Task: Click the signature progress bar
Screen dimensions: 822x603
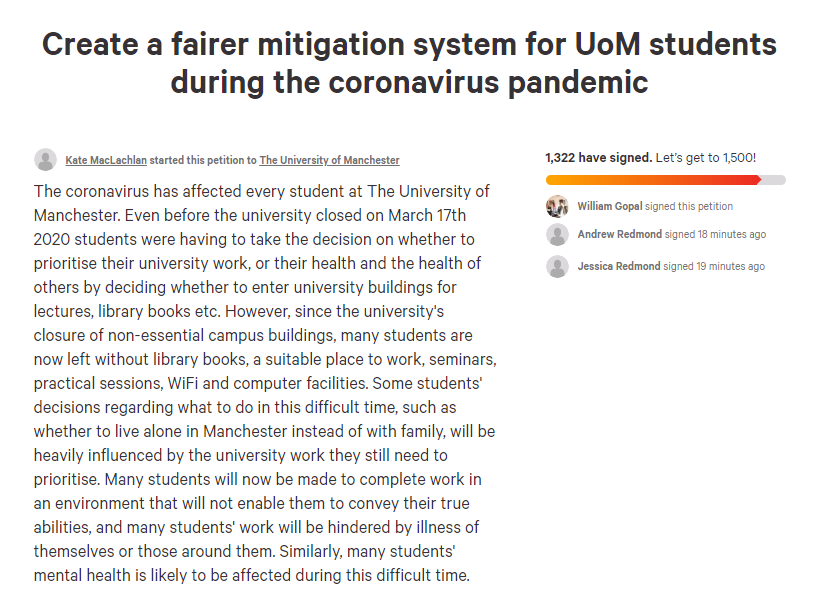Action: coord(666,180)
